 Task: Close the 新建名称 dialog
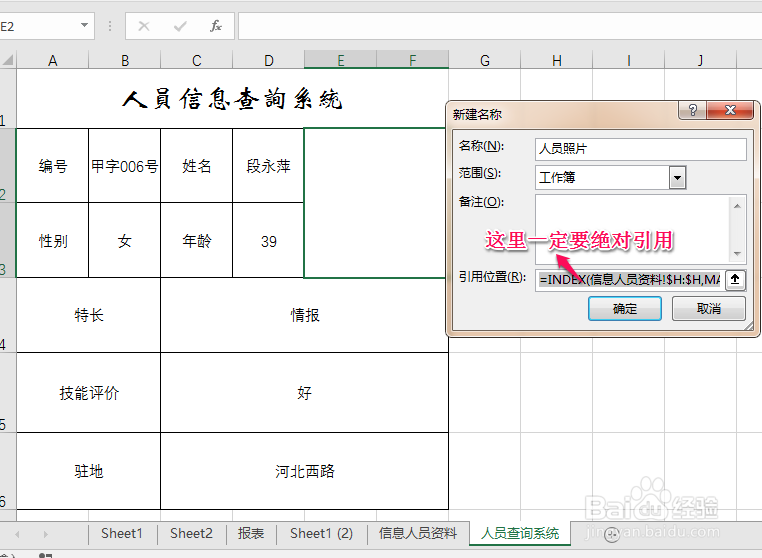[x=729, y=110]
